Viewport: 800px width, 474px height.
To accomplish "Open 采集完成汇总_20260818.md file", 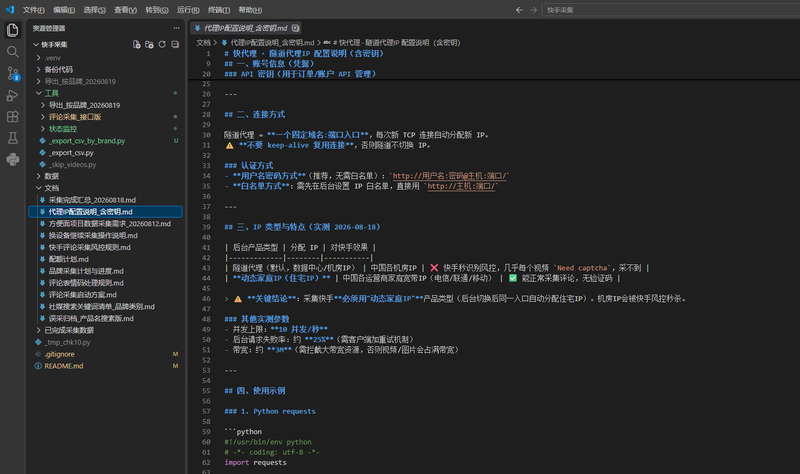I will coord(105,200).
